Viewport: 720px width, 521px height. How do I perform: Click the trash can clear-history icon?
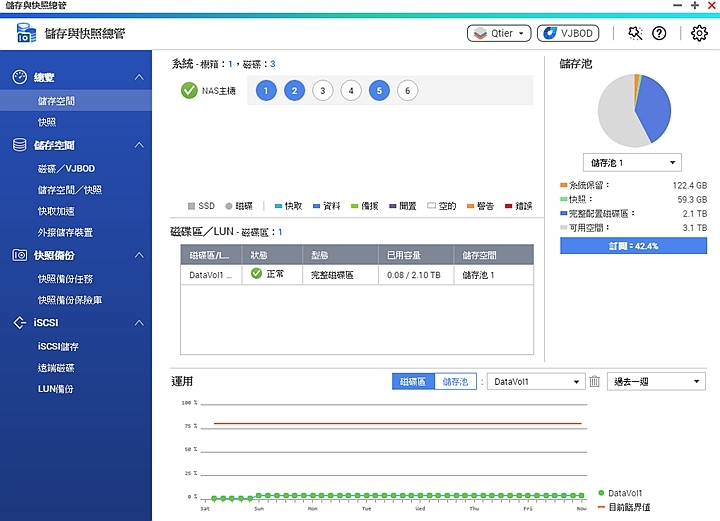coord(595,381)
